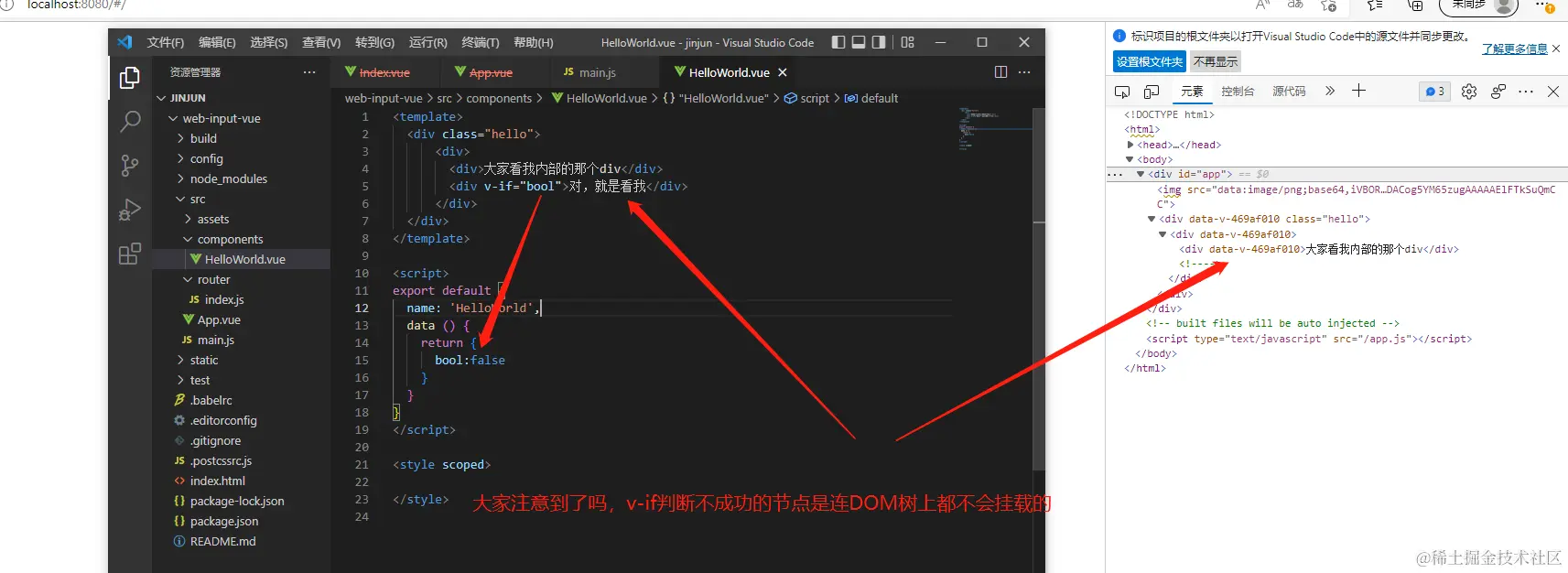1568x573 pixels.
Task: Open browser collections icon
Action: coord(1415,5)
